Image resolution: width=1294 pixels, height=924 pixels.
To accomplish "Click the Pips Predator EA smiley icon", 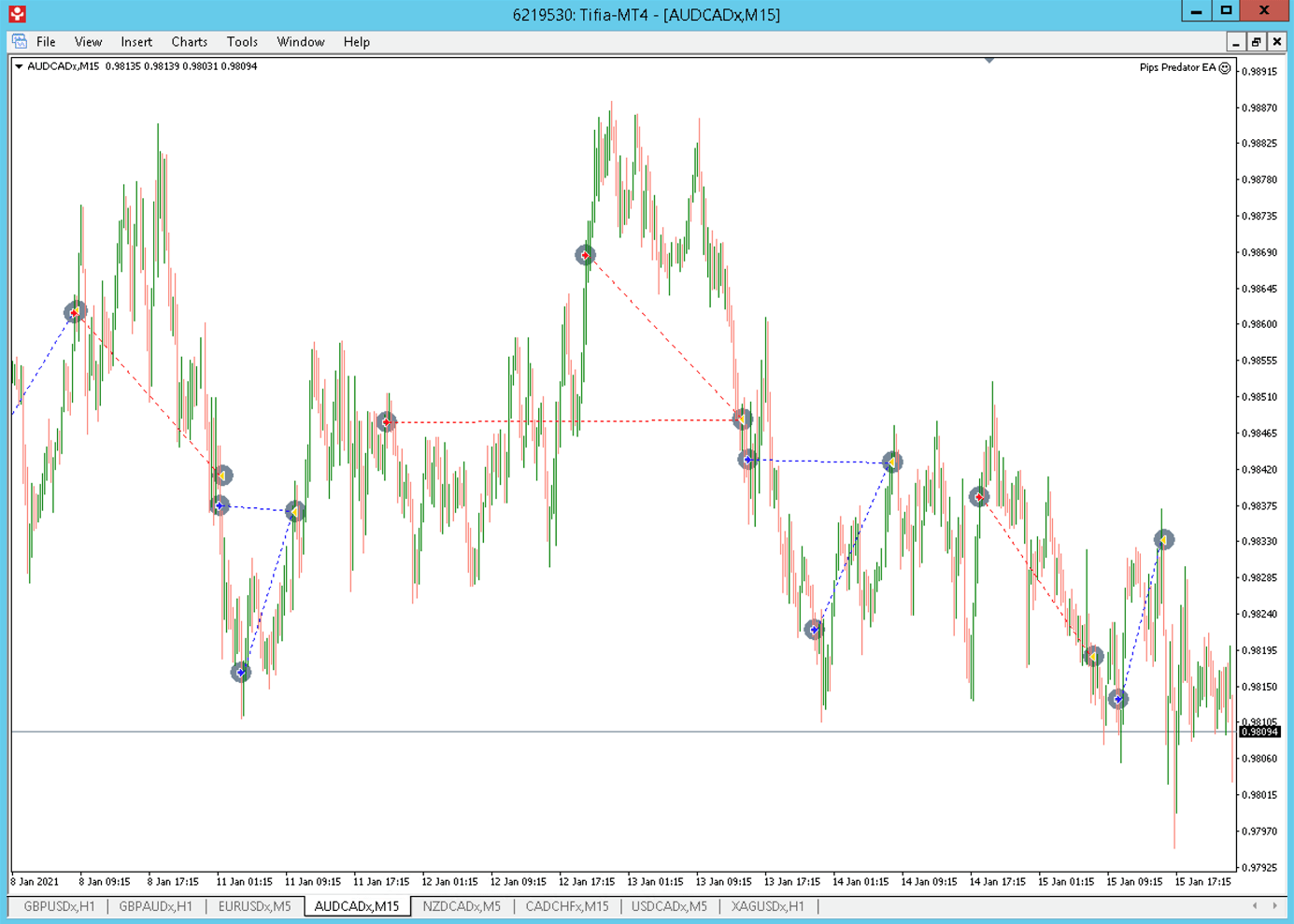I will (1225, 67).
